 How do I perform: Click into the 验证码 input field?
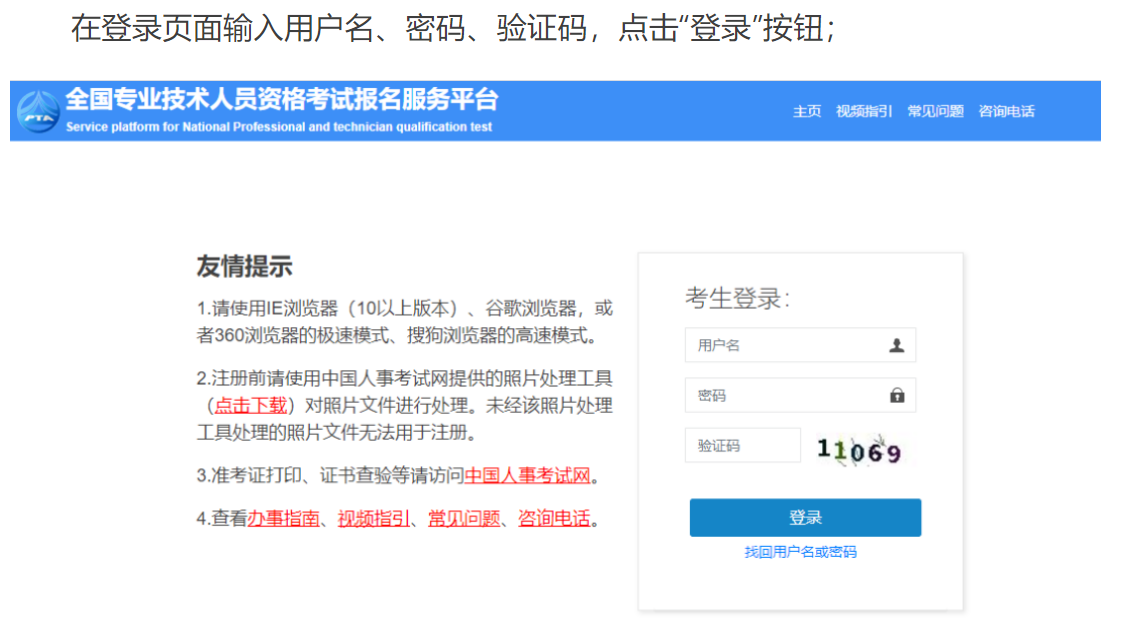pyautogui.click(x=742, y=446)
